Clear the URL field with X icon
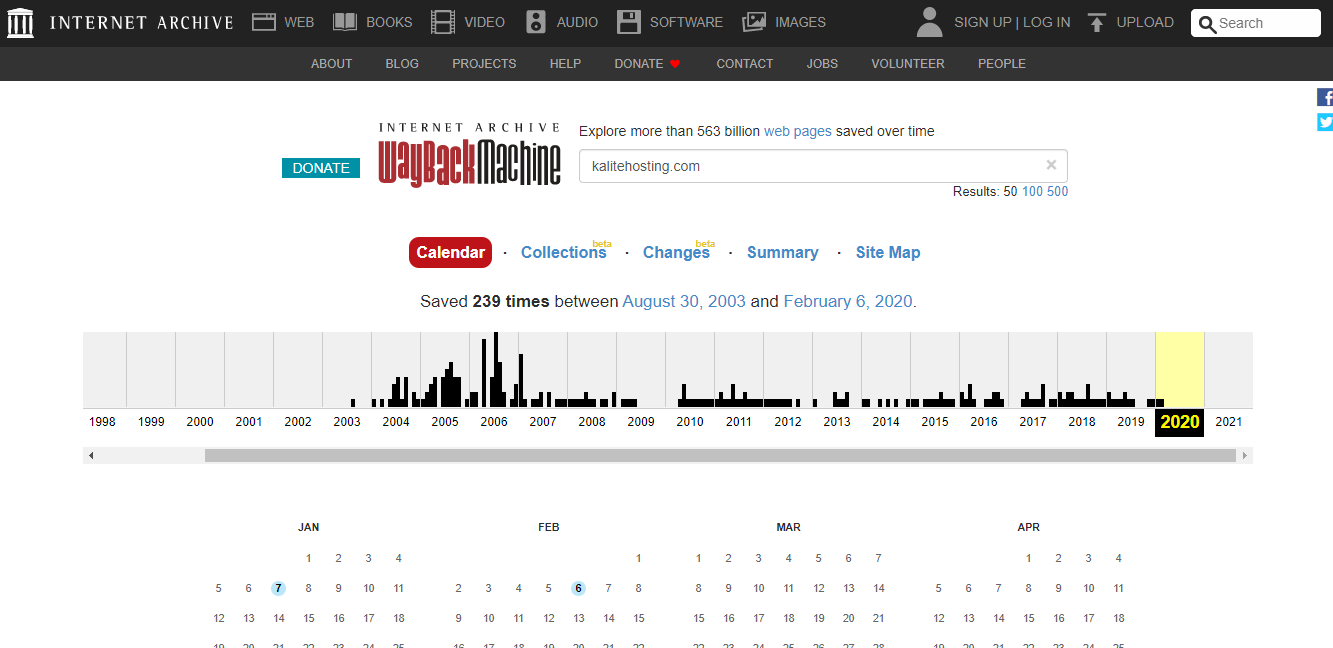 1051,165
